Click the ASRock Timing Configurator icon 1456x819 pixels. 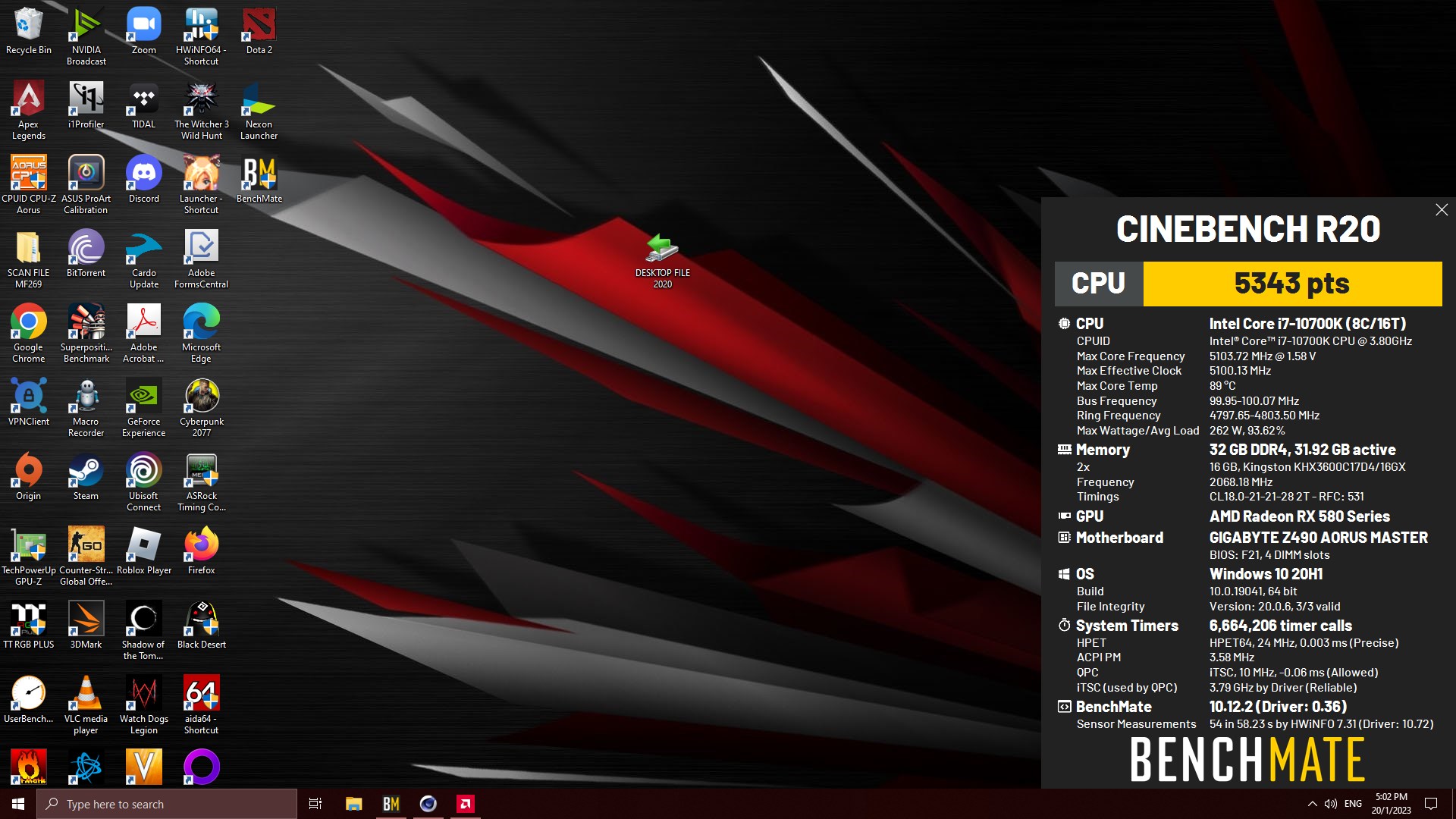coord(201,483)
